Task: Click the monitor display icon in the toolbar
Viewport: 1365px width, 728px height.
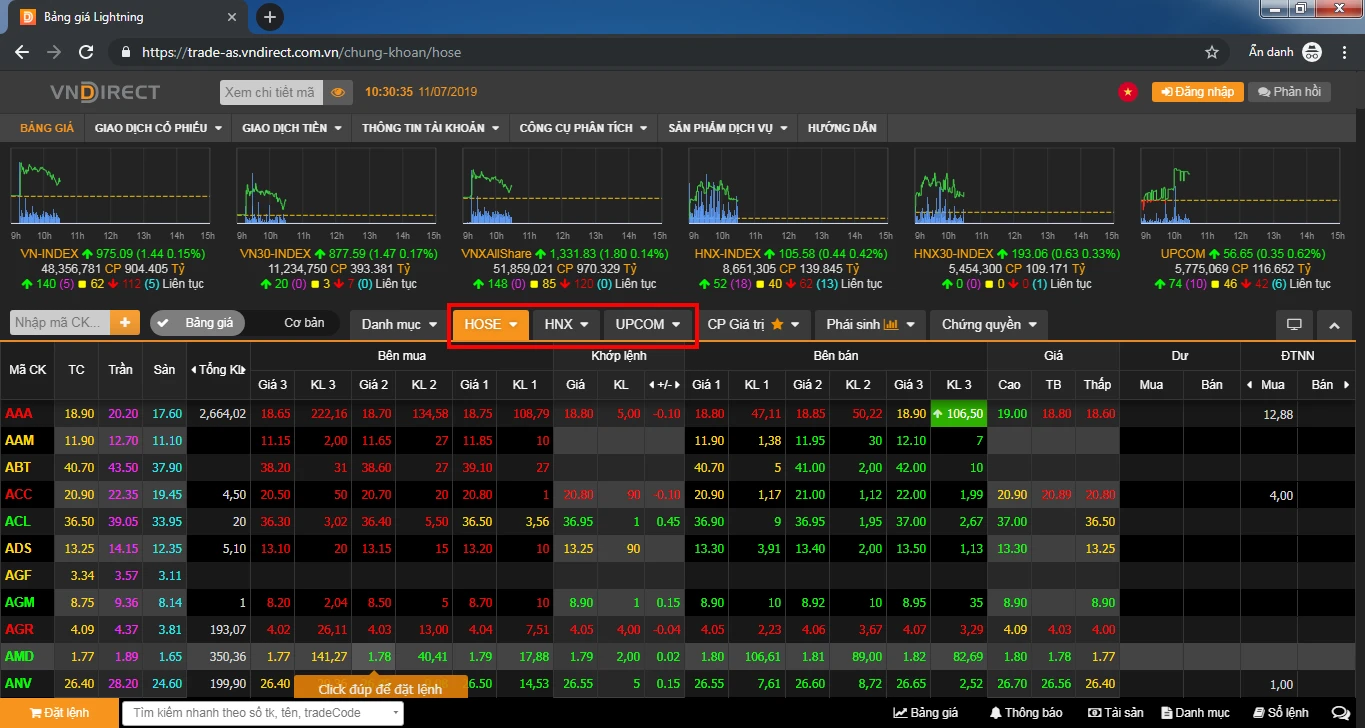Action: [x=1294, y=324]
